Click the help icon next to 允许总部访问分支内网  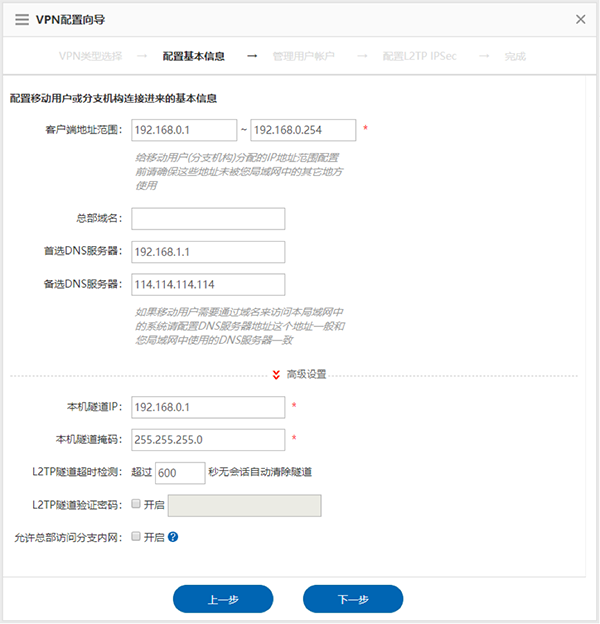(x=173, y=537)
